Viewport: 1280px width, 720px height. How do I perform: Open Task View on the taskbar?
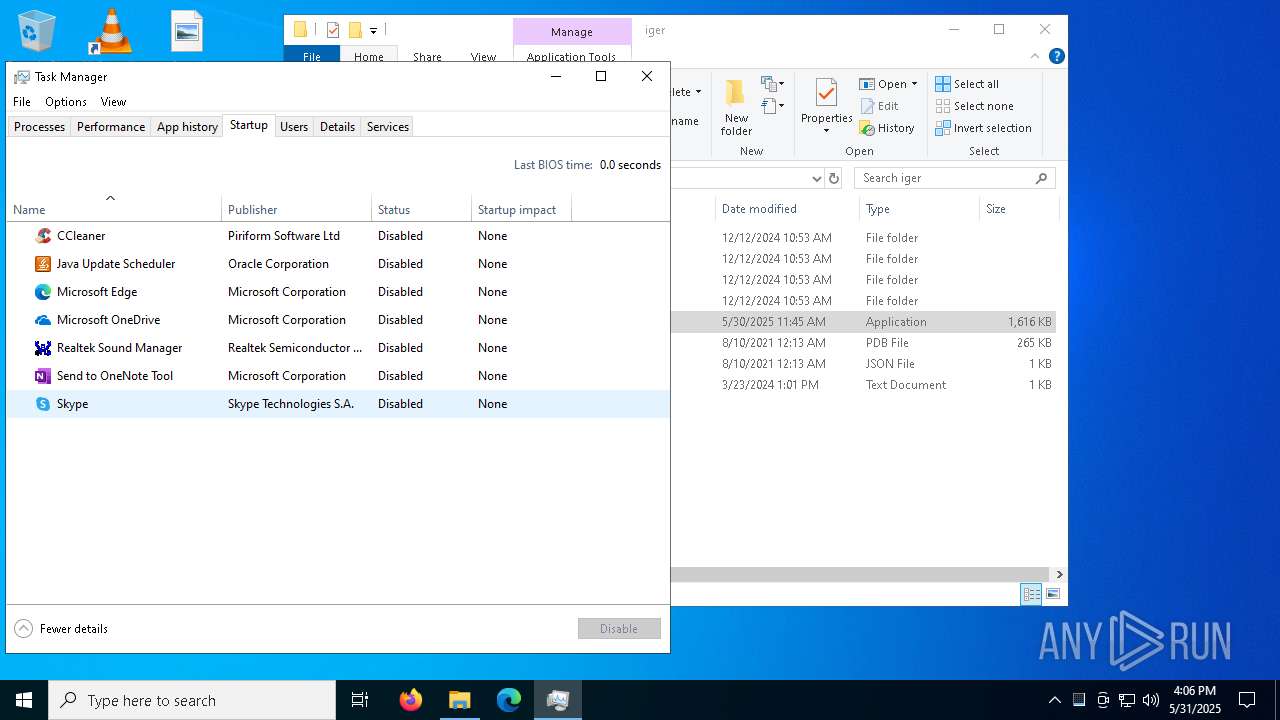[360, 700]
